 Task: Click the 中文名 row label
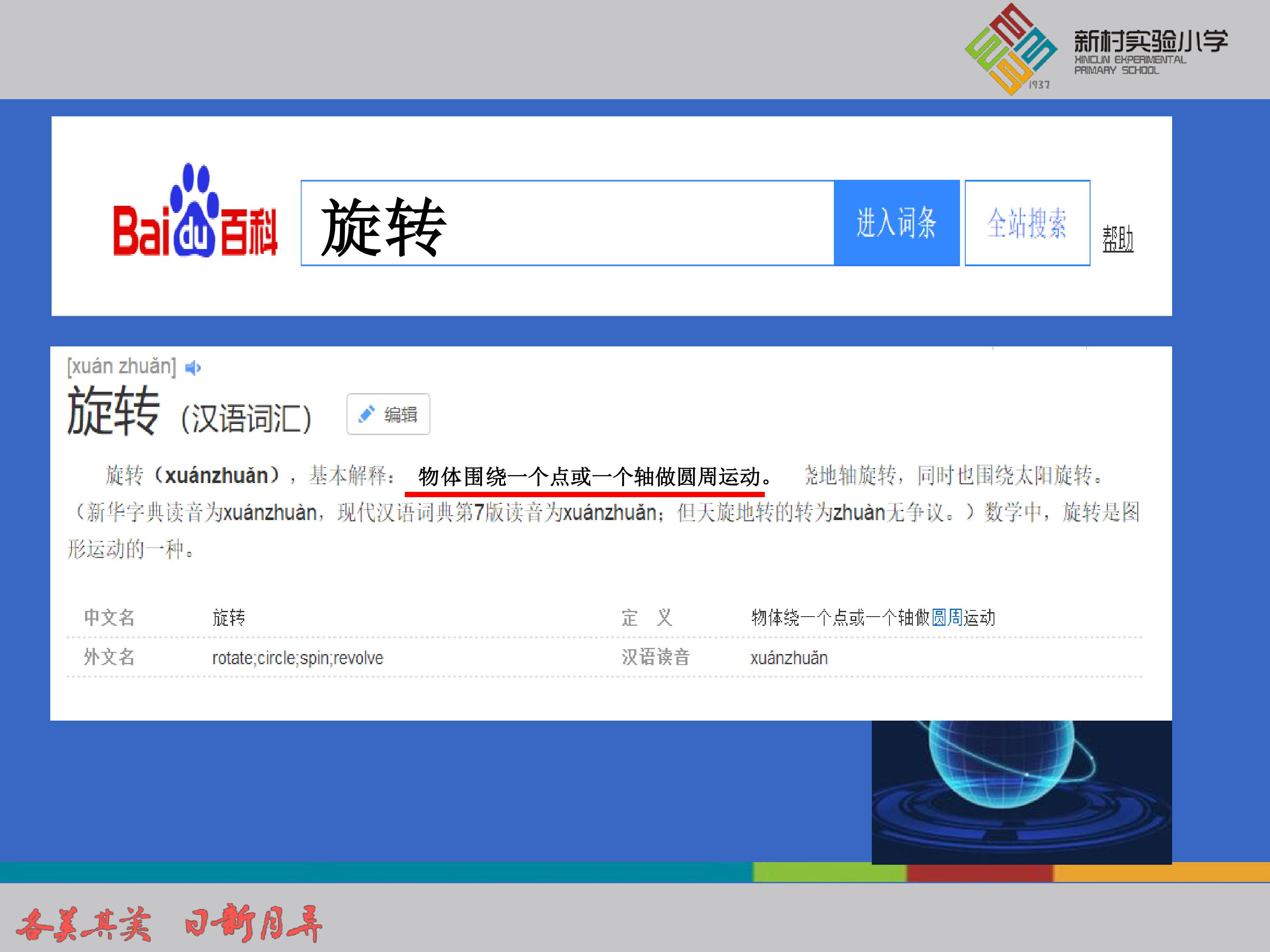[109, 617]
